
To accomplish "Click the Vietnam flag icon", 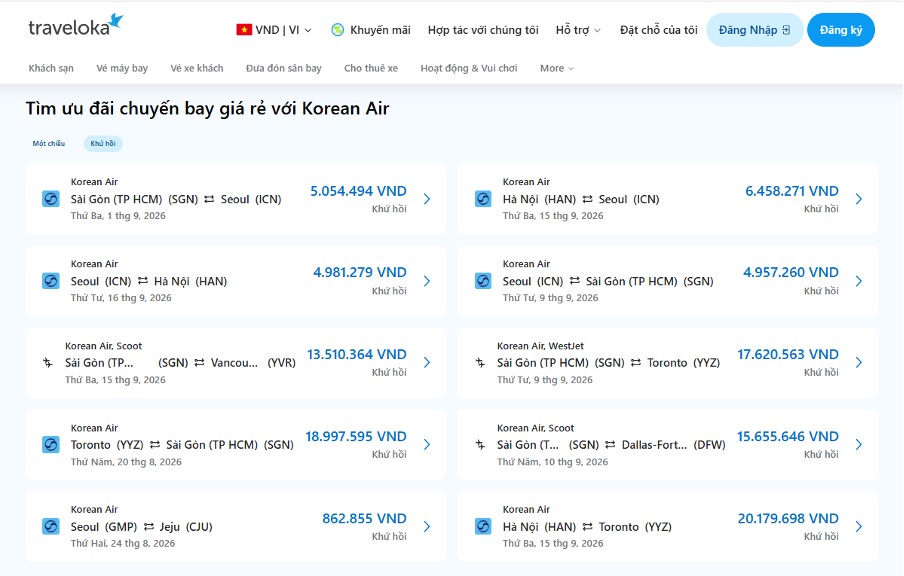I will pos(244,30).
